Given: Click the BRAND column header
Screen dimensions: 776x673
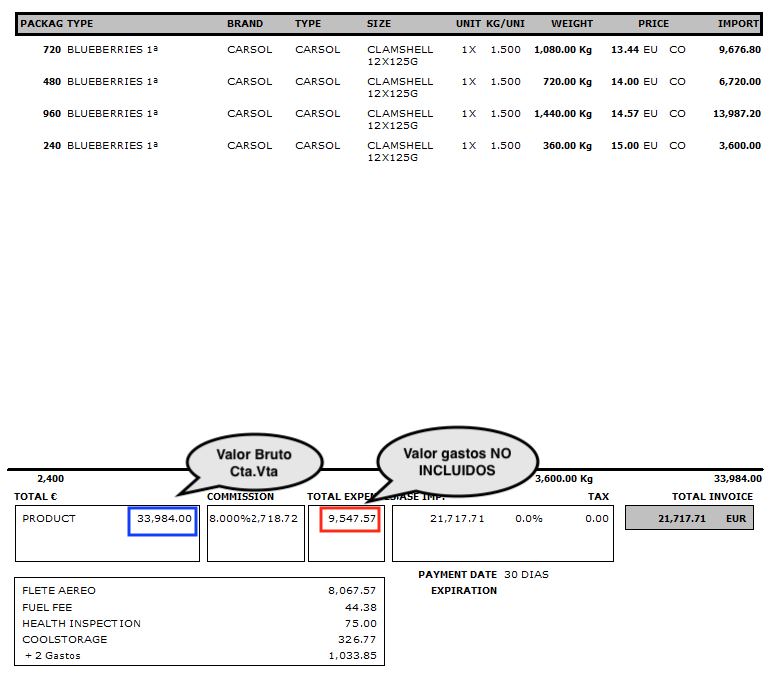Looking at the screenshot, I should coord(245,24).
